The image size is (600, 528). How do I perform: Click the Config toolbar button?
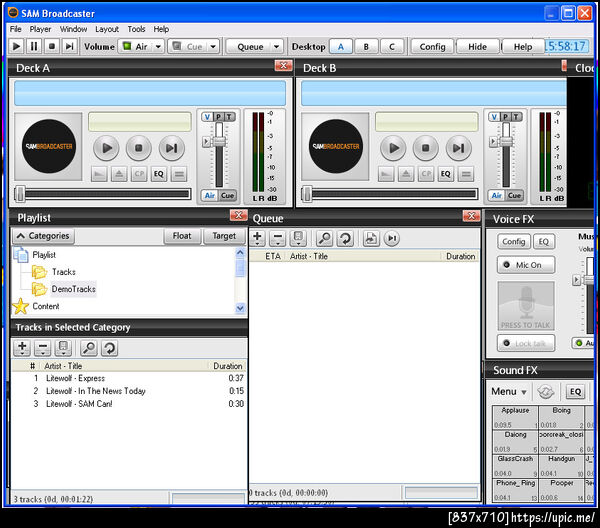(x=432, y=47)
